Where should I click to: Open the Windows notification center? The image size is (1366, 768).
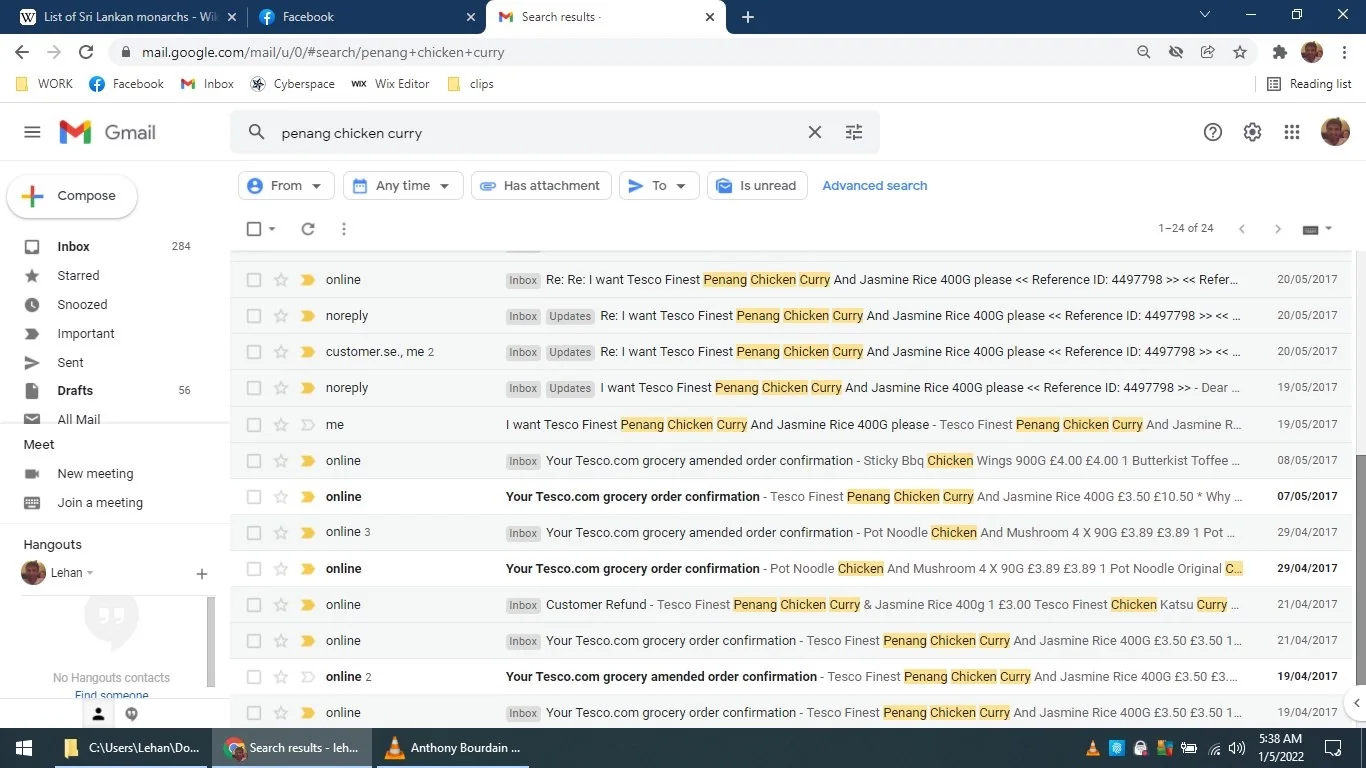pos(1333,748)
